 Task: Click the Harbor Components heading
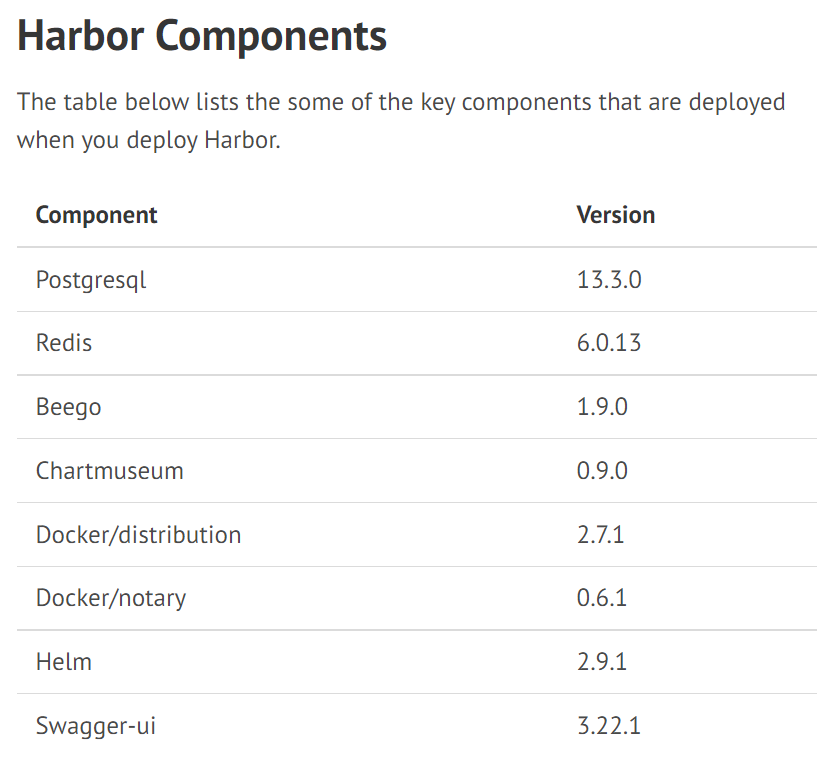click(202, 37)
